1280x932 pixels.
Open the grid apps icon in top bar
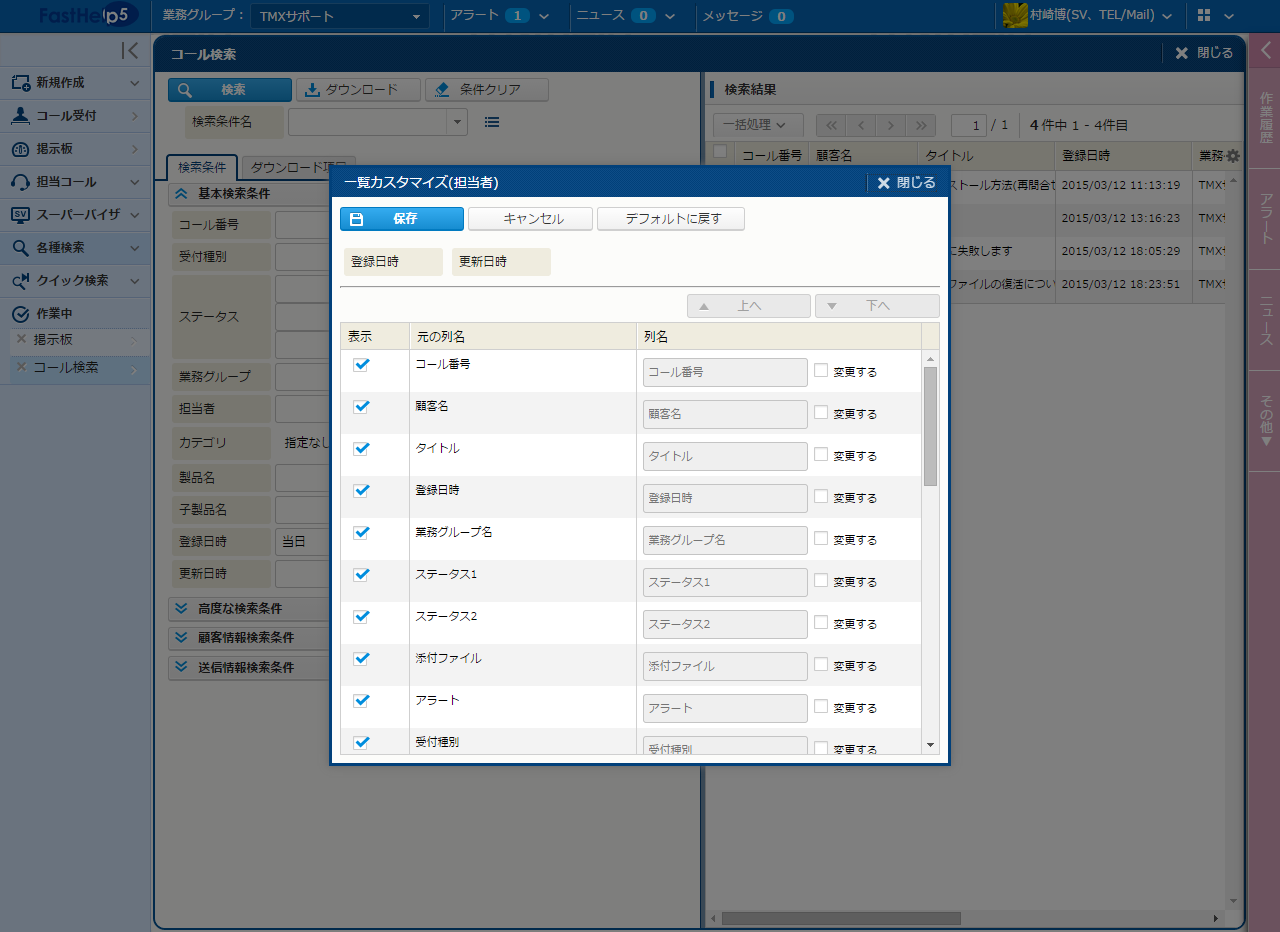[x=1204, y=16]
